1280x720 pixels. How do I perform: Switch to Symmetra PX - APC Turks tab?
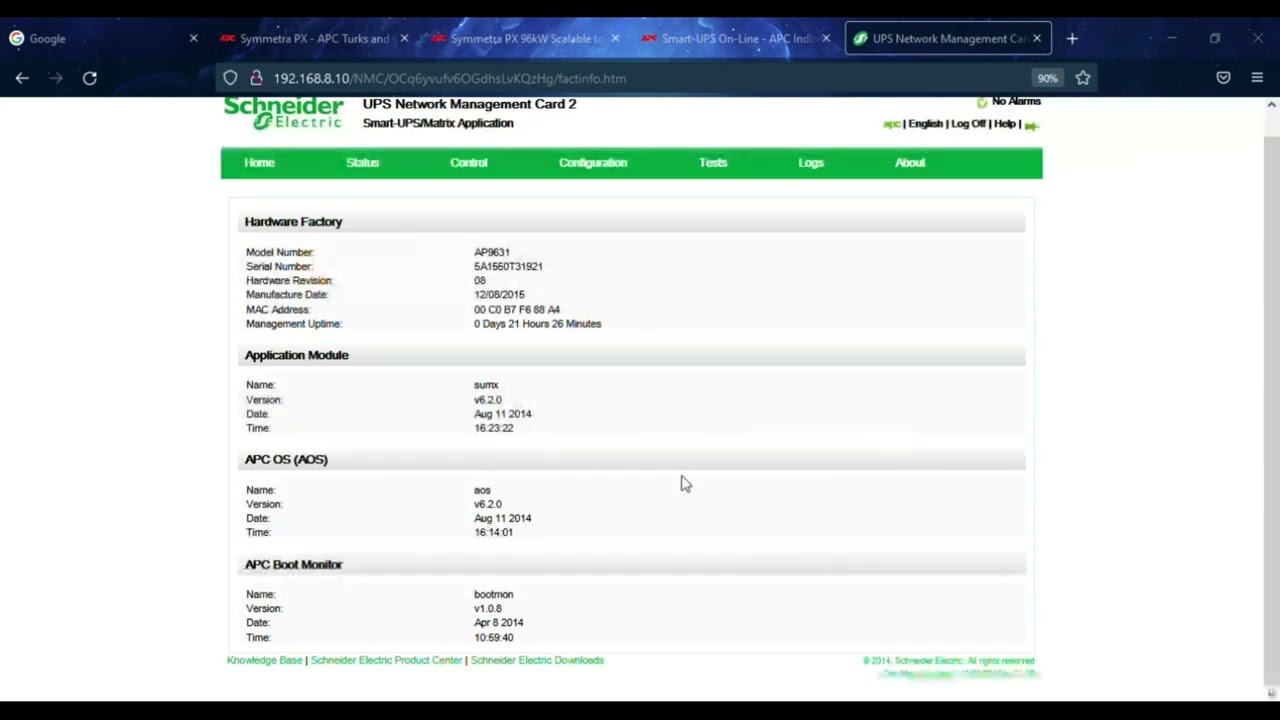pos(314,38)
